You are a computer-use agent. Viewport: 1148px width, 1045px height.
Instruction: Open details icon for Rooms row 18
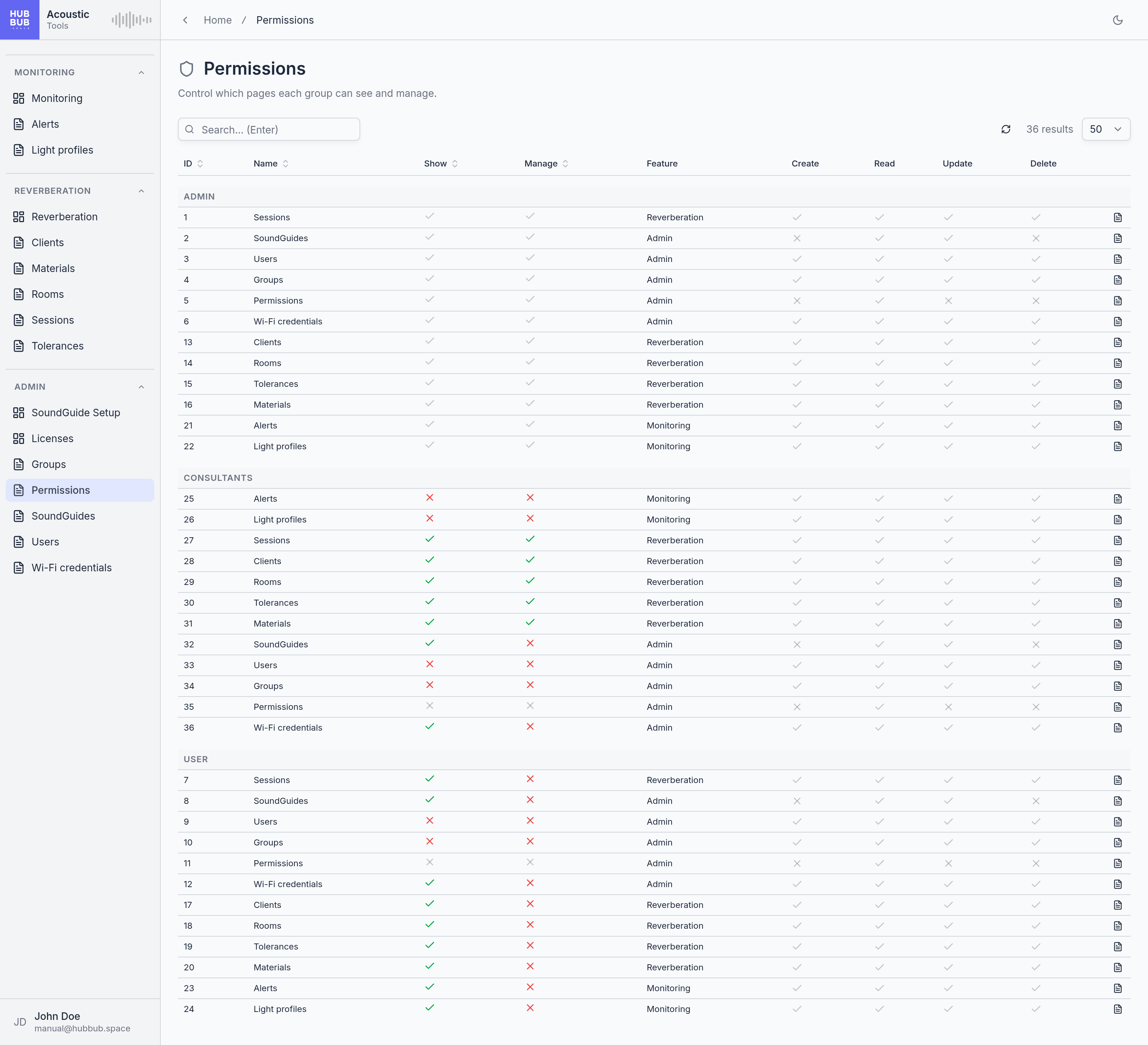tap(1117, 926)
